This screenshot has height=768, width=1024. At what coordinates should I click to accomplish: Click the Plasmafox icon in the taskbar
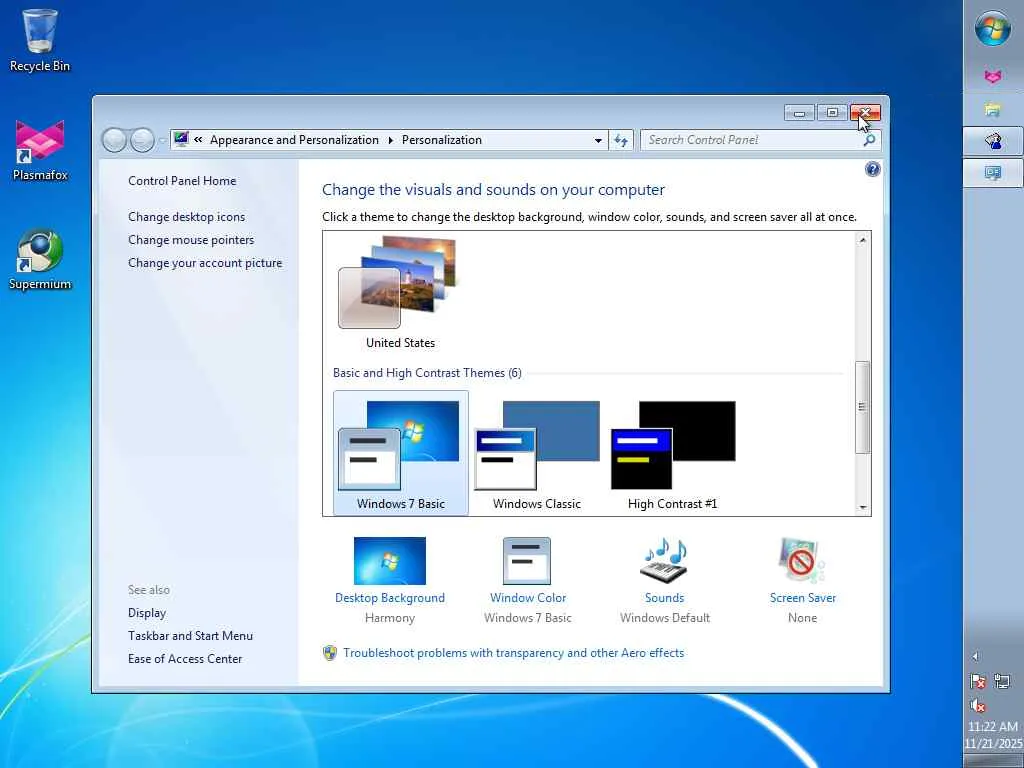[993, 77]
